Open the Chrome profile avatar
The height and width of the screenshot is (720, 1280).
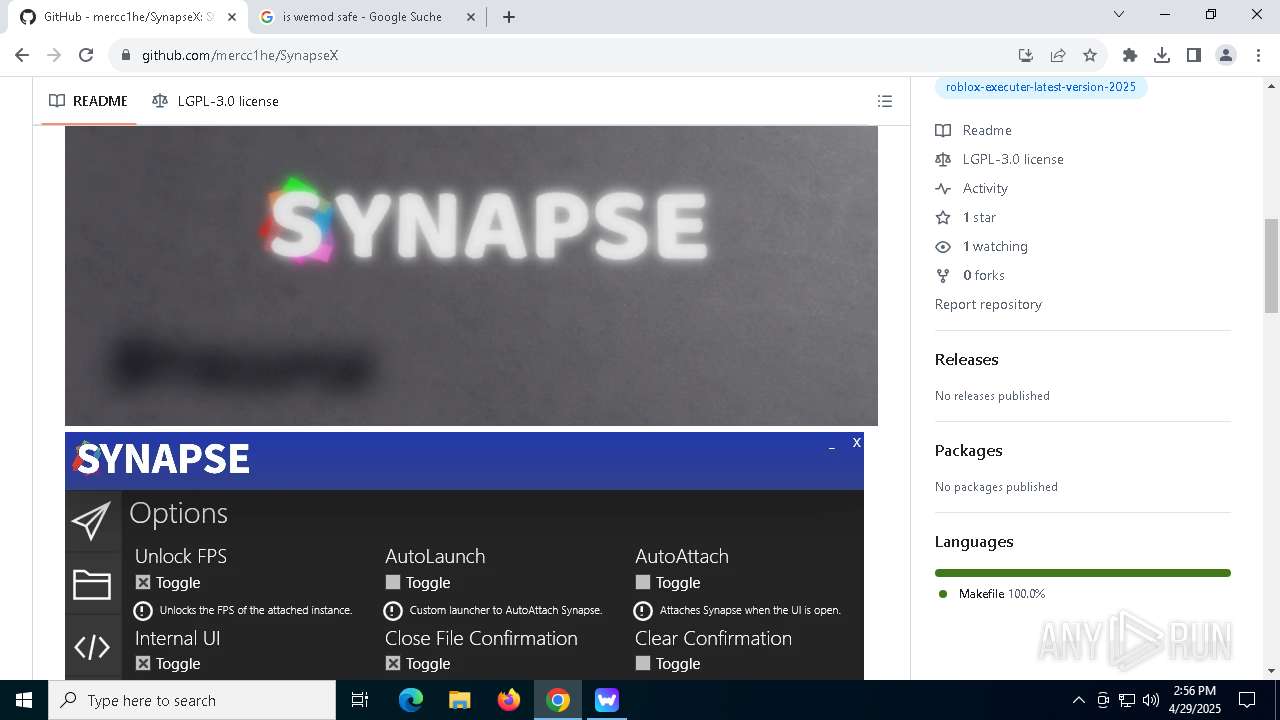(1226, 55)
